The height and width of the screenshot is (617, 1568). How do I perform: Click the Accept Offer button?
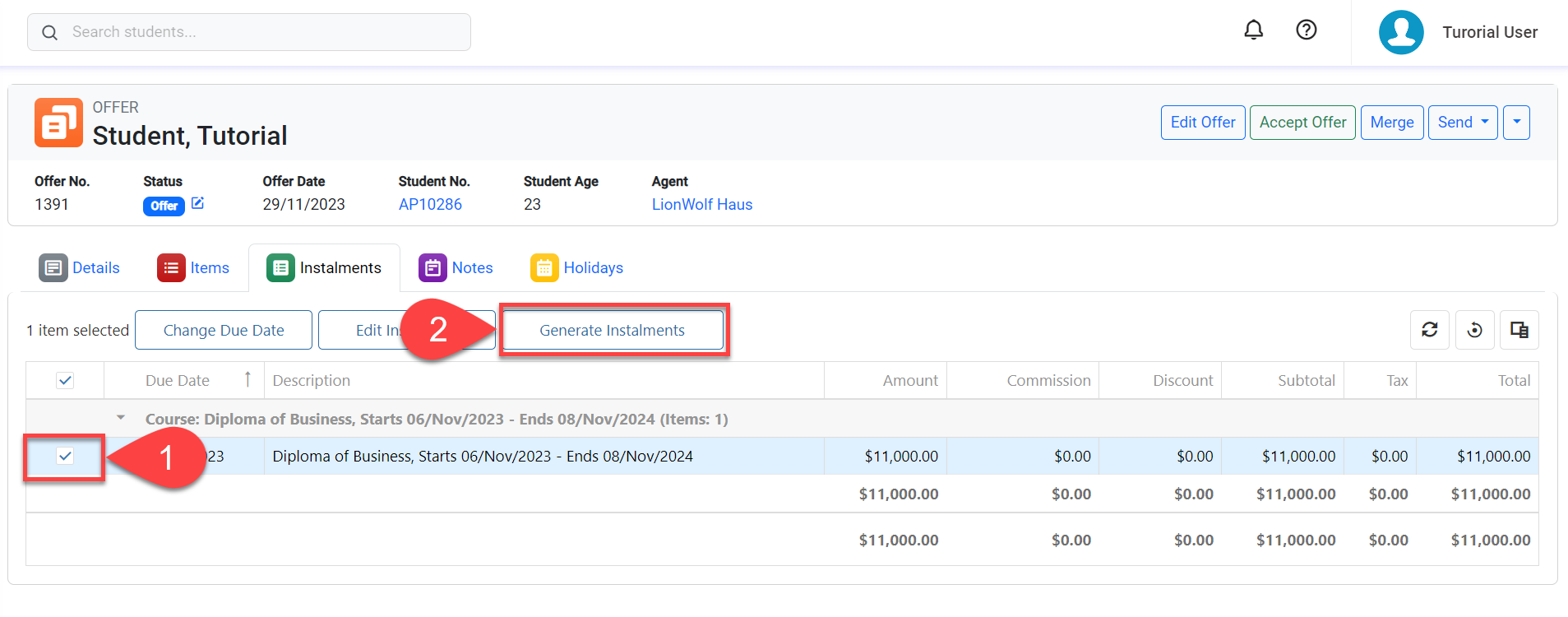[1302, 123]
